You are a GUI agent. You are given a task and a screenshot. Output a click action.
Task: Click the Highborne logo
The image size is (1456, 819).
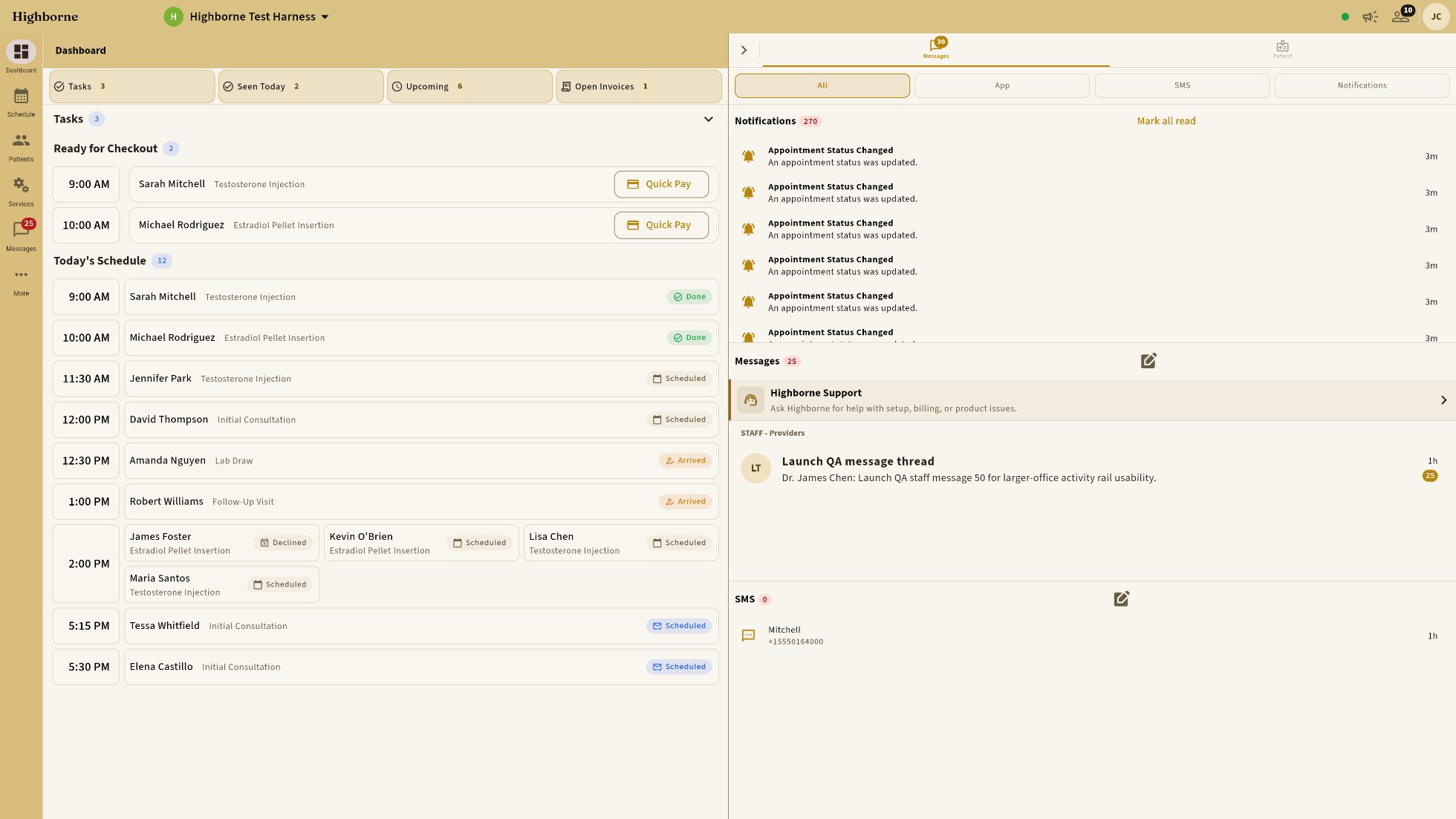(x=45, y=16)
